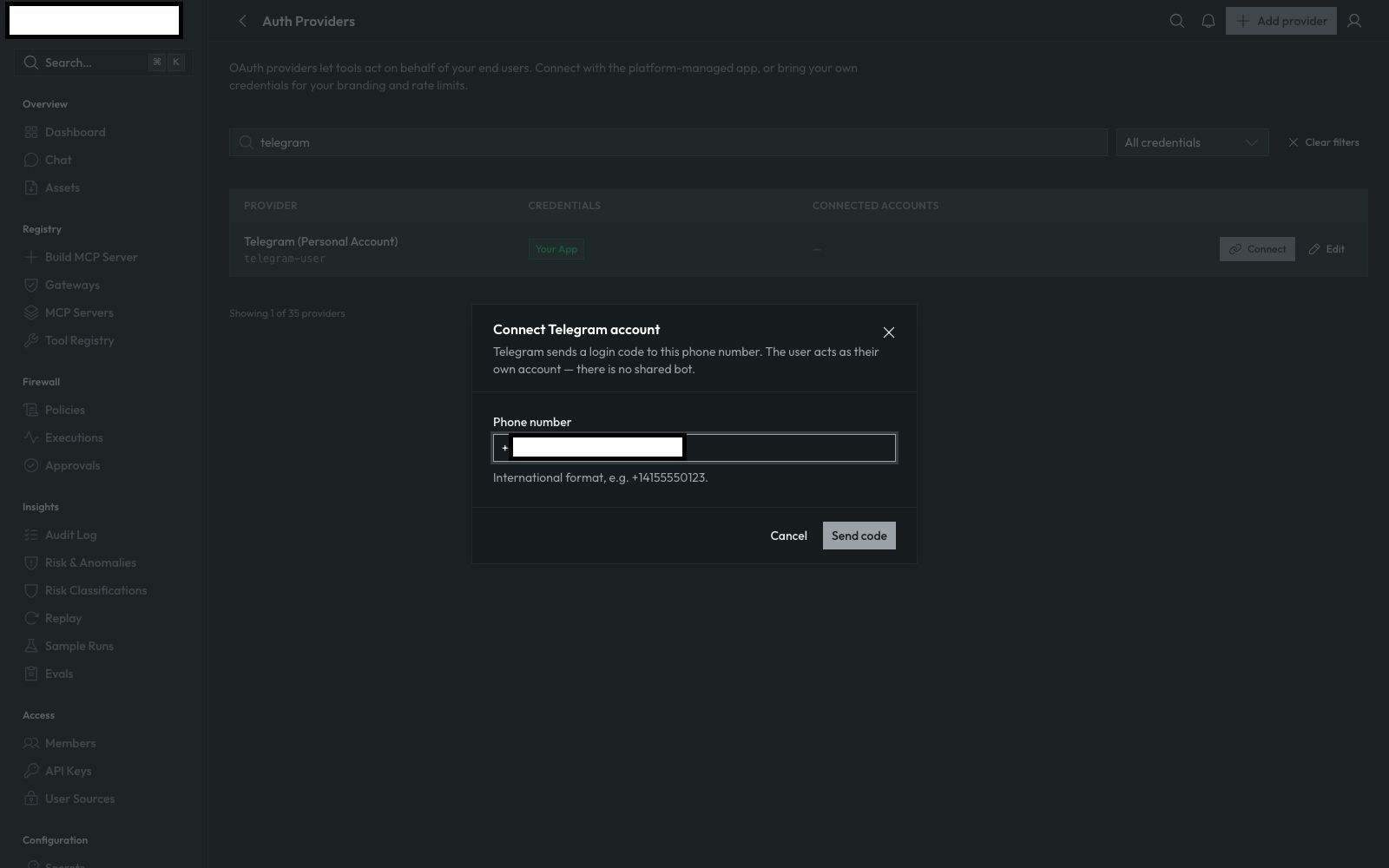1389x868 pixels.
Task: Open the notifications bell
Action: pyautogui.click(x=1208, y=21)
